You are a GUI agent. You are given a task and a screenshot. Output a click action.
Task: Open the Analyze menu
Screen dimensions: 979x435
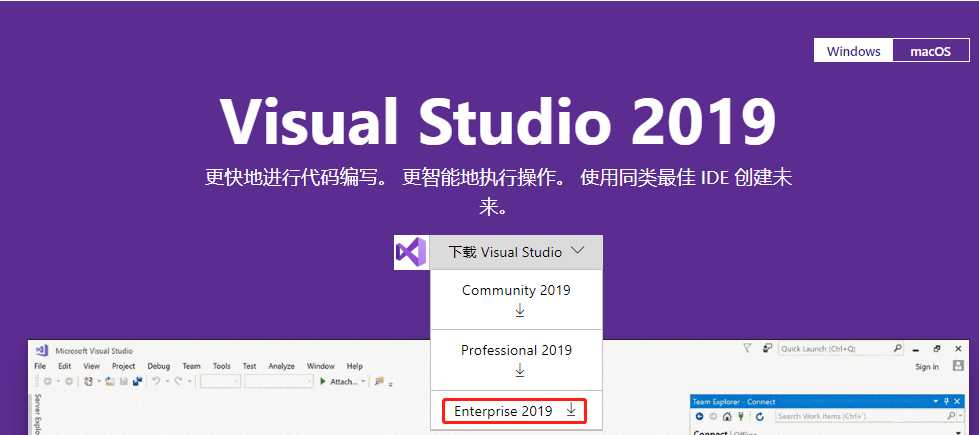[282, 366]
